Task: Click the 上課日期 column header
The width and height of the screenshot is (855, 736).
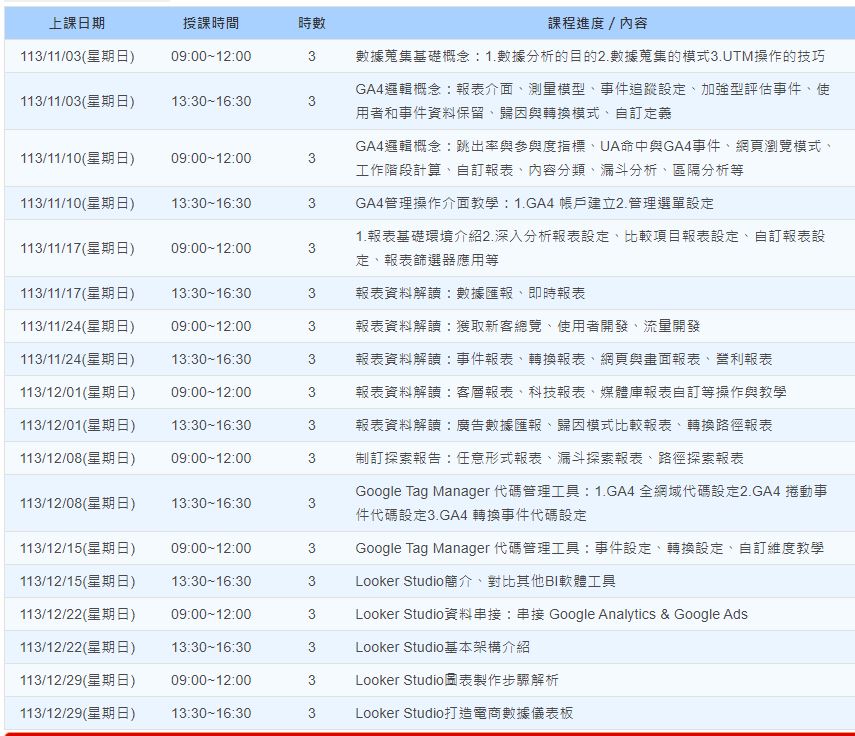Action: pos(77,23)
